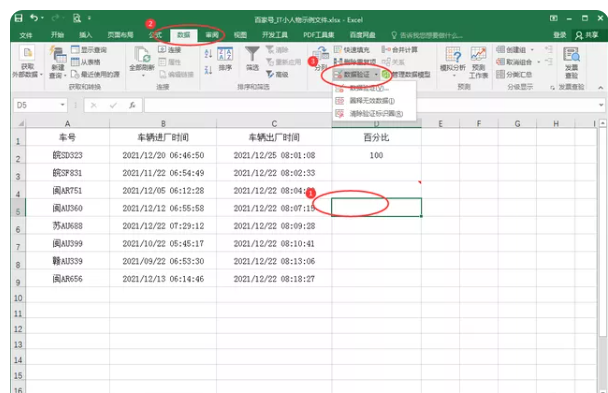Open 分级显示 dialog launcher
The height and width of the screenshot is (393, 608).
[552, 88]
